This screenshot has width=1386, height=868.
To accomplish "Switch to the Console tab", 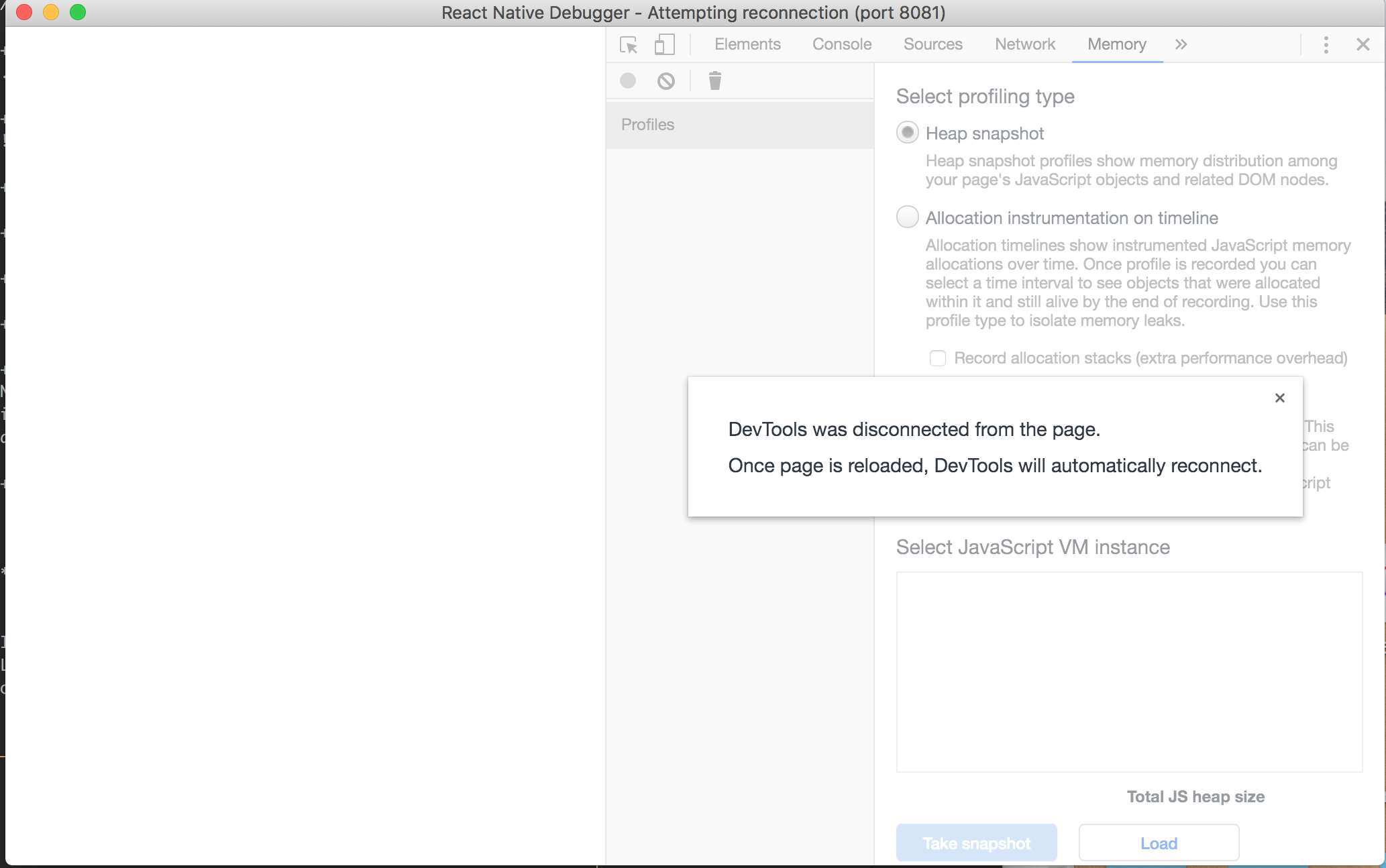I will pos(841,44).
